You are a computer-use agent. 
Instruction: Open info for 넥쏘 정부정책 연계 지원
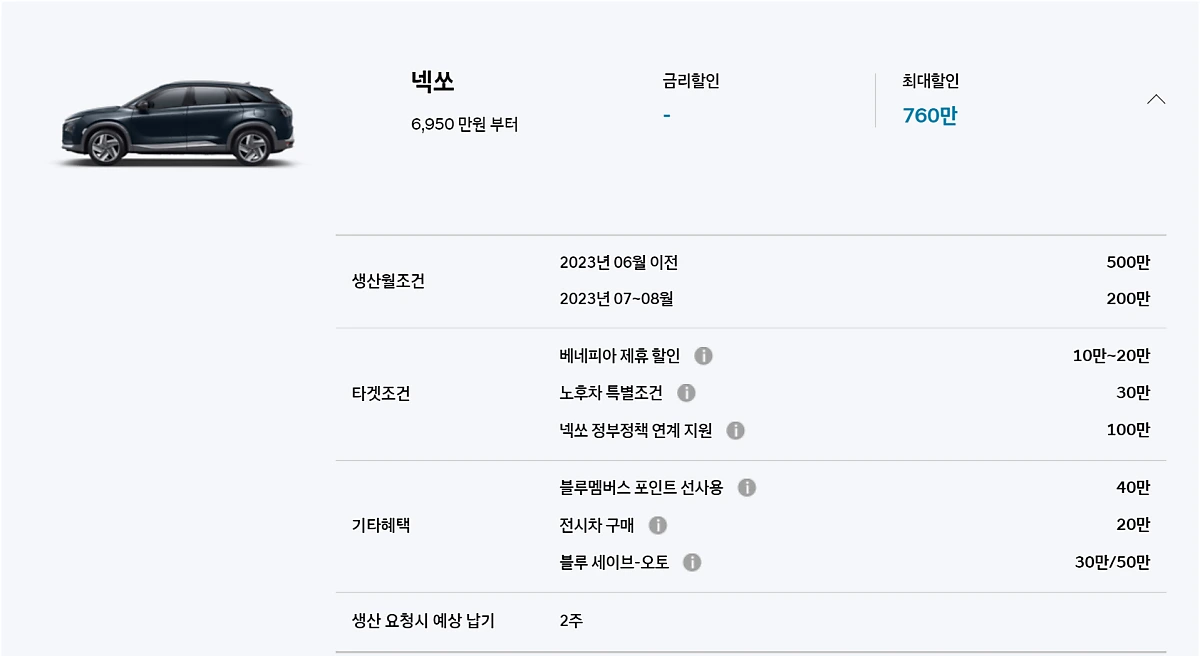[x=735, y=431]
